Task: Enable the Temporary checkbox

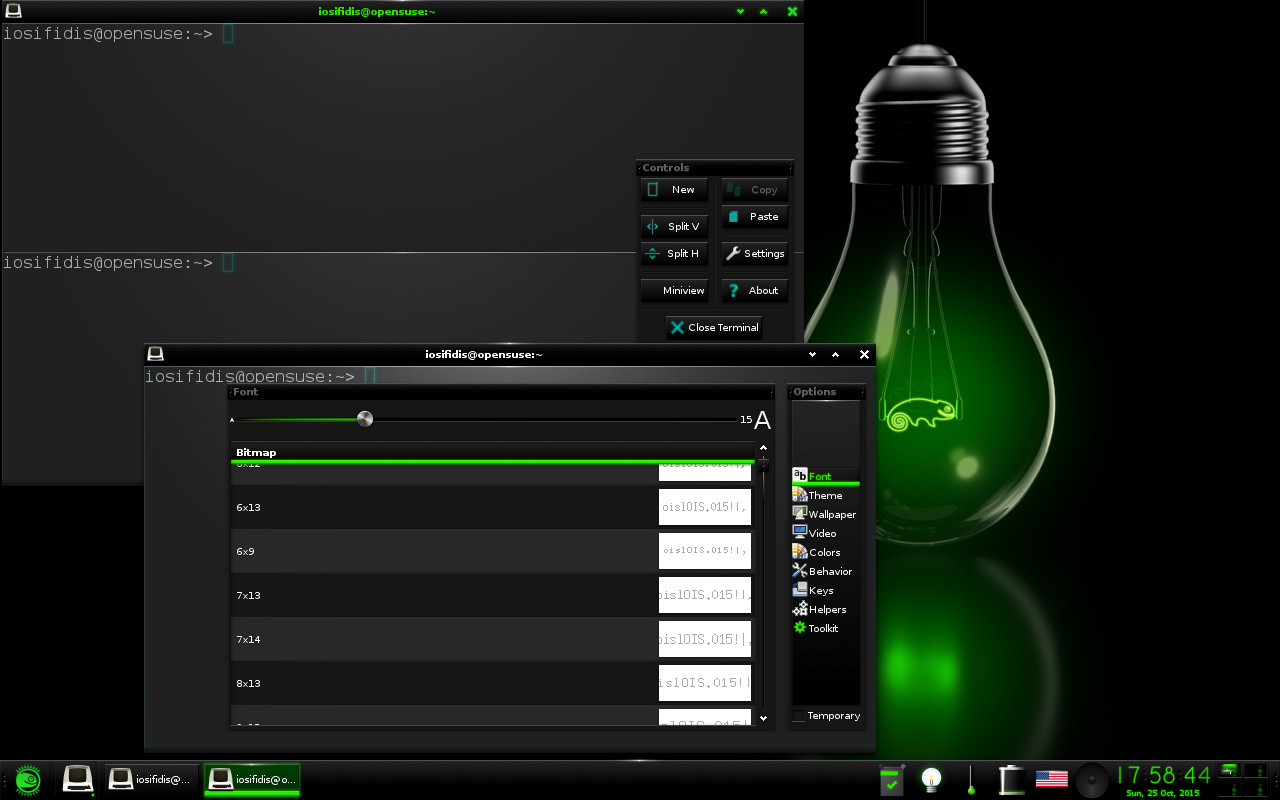Action: [x=799, y=716]
